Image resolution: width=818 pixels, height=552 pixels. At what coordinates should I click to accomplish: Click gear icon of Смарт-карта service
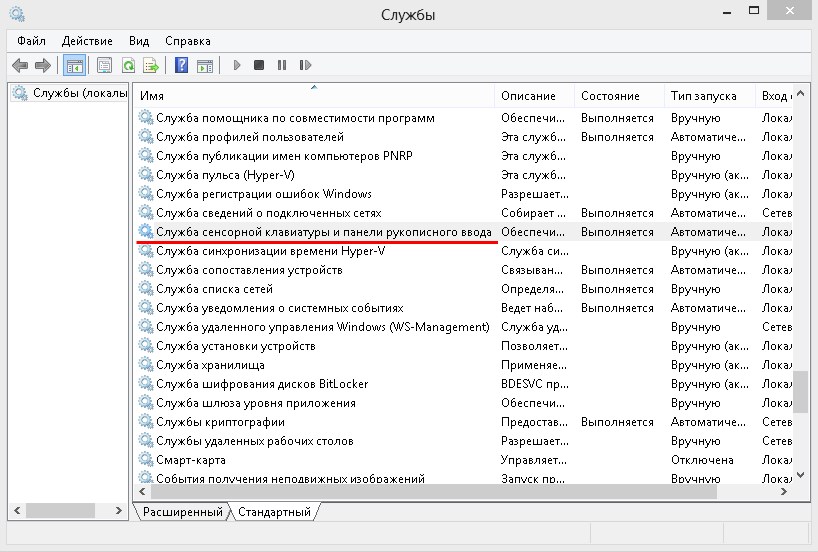[146, 459]
